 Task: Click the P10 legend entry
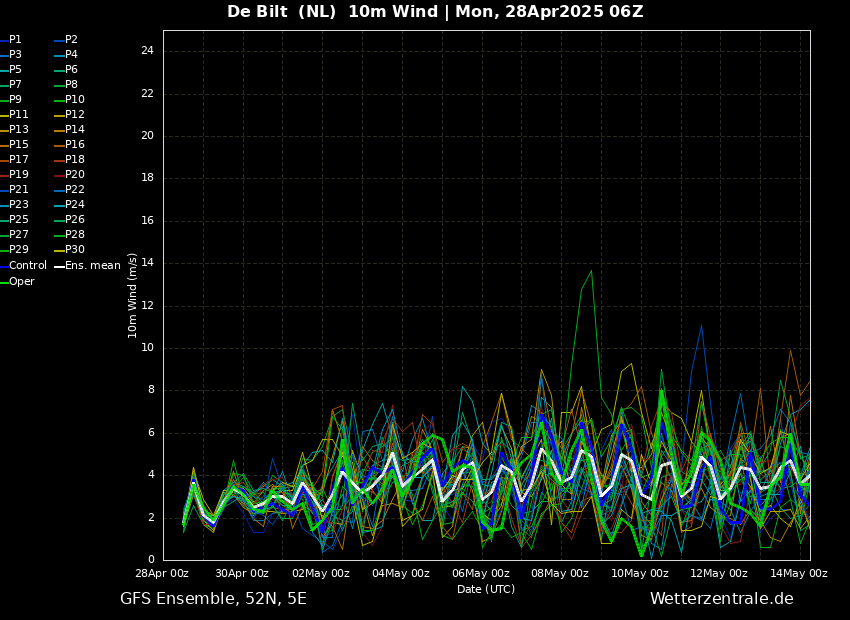74,100
